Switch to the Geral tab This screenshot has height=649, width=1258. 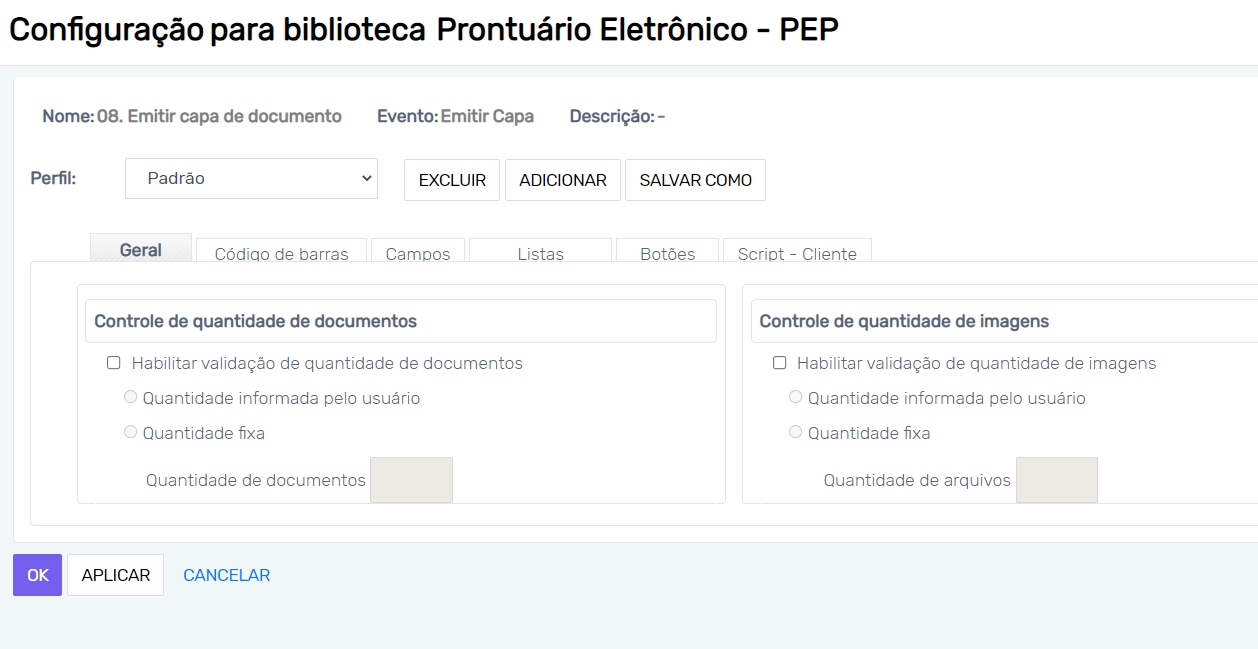(141, 250)
